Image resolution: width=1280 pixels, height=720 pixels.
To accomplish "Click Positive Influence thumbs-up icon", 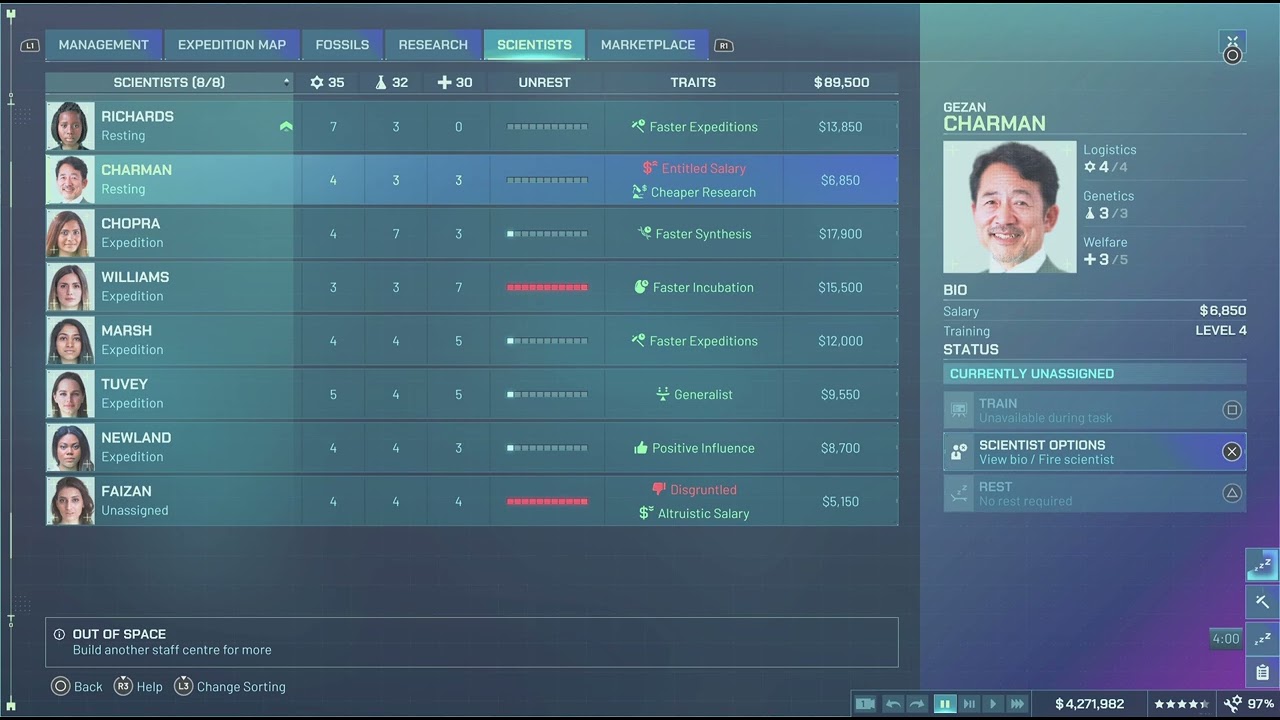I will click(641, 448).
